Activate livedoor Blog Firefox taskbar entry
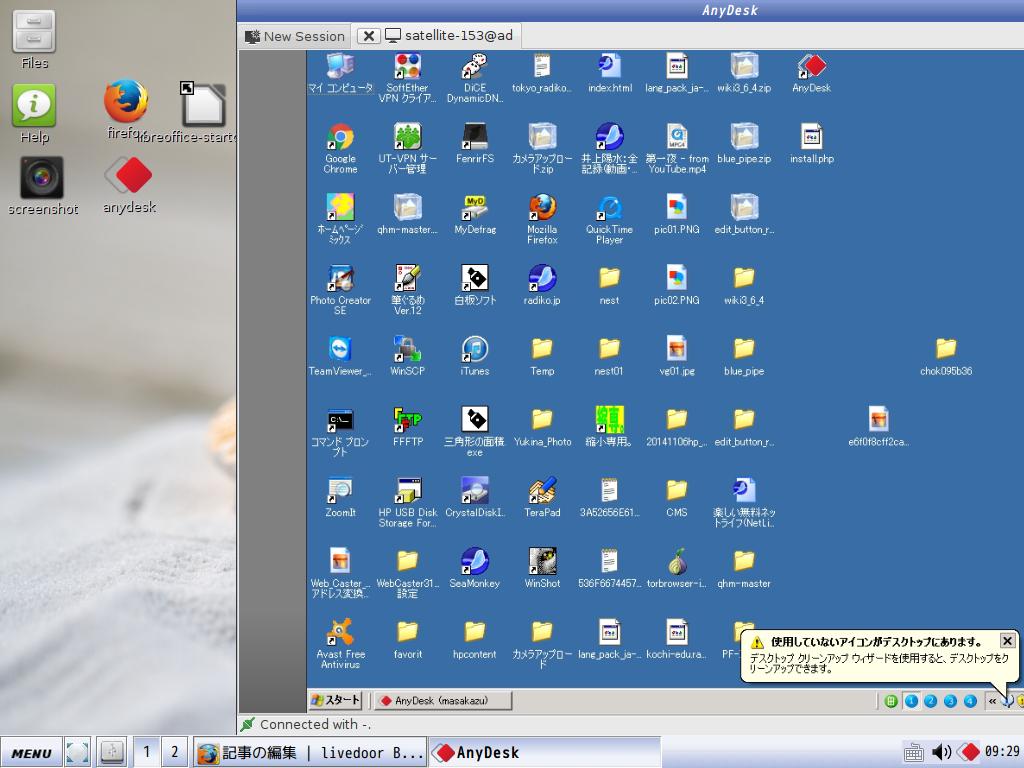Image resolution: width=1024 pixels, height=768 pixels. pyautogui.click(x=310, y=752)
